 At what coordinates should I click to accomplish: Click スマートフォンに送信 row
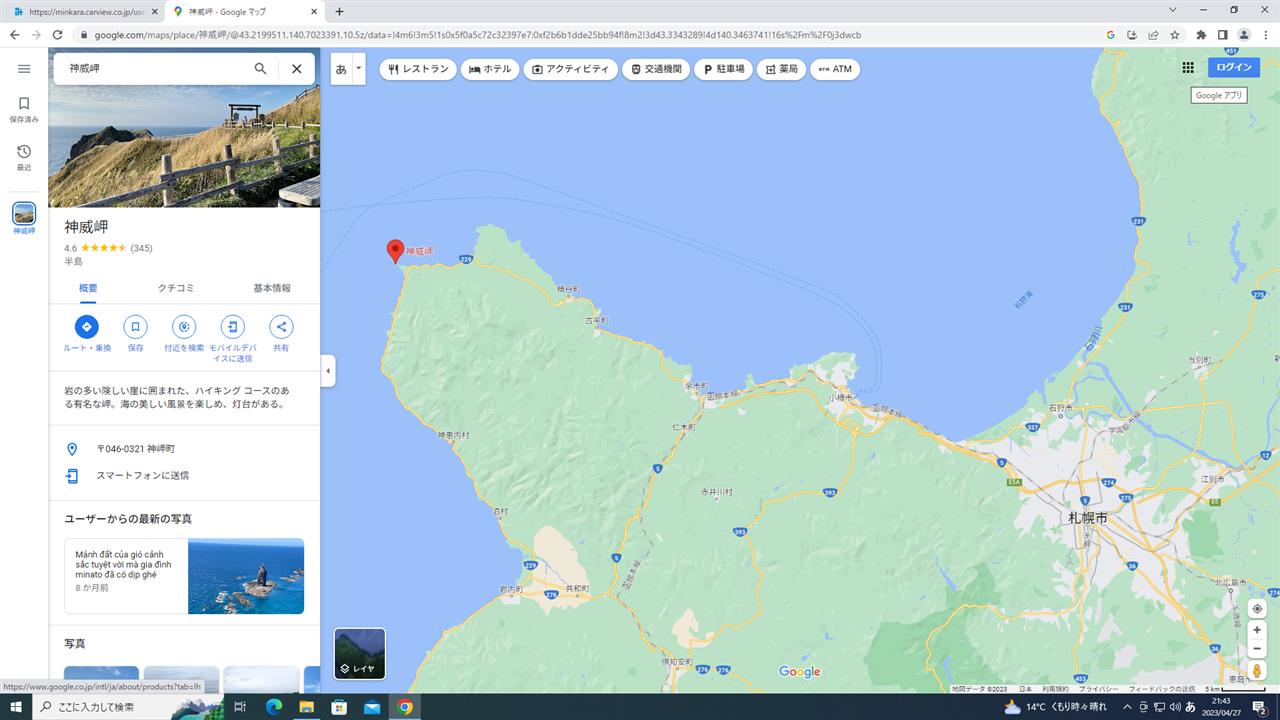184,476
